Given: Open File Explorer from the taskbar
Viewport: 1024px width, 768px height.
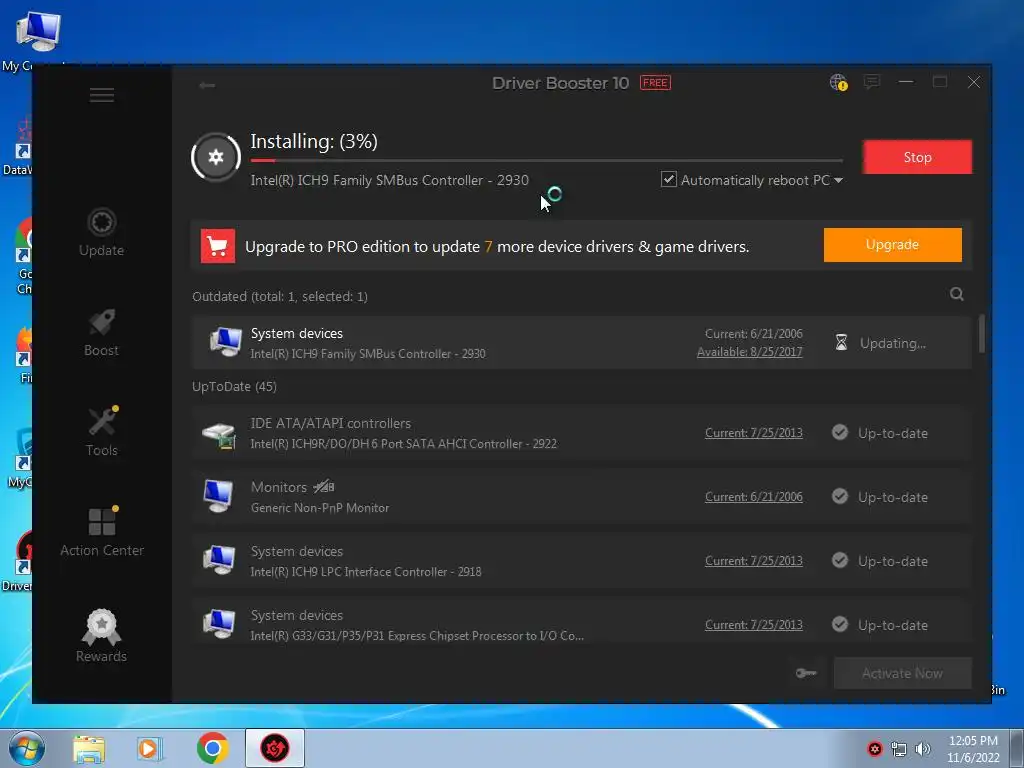Looking at the screenshot, I should (x=89, y=749).
